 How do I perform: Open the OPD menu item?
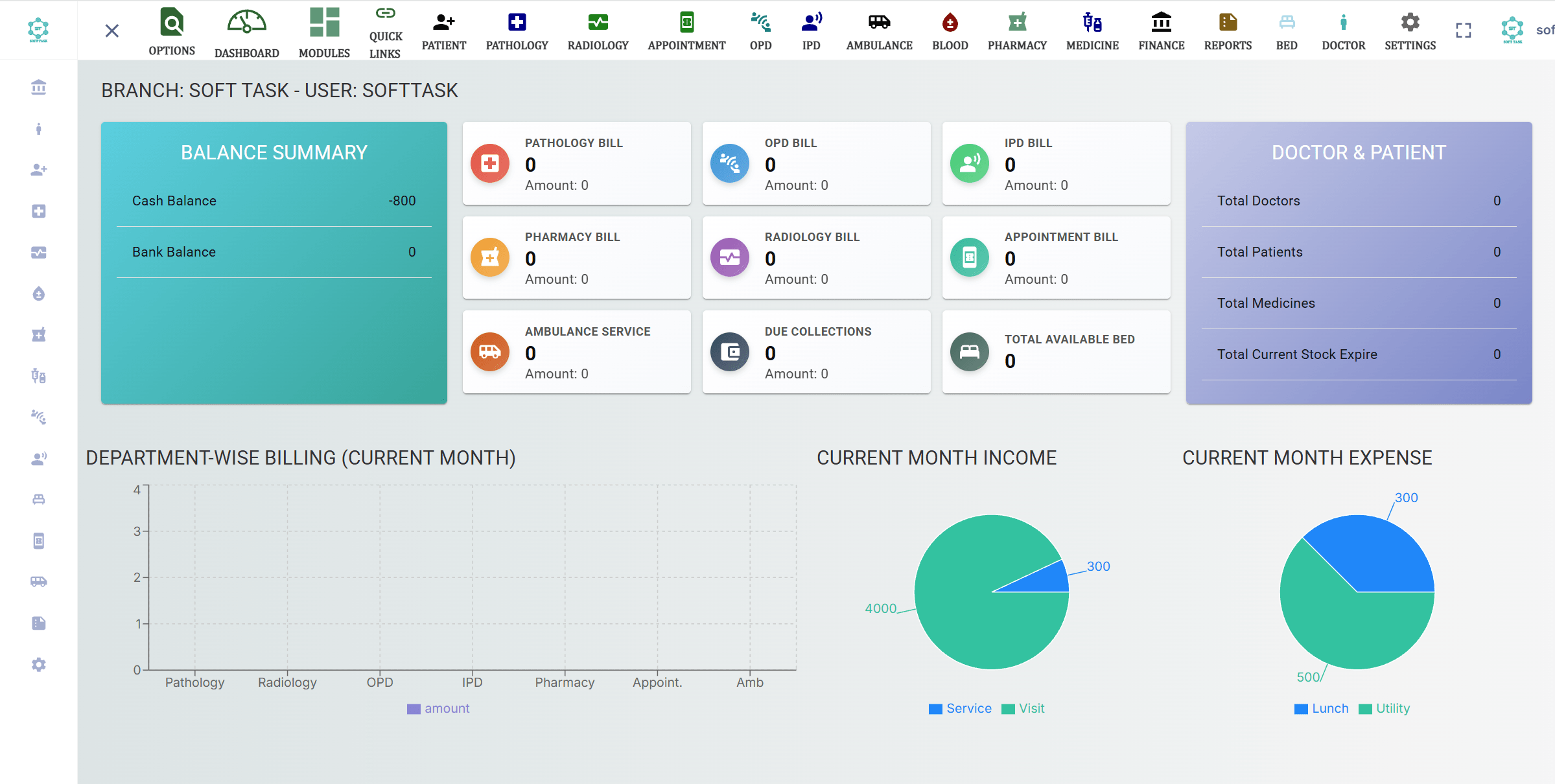[x=760, y=29]
